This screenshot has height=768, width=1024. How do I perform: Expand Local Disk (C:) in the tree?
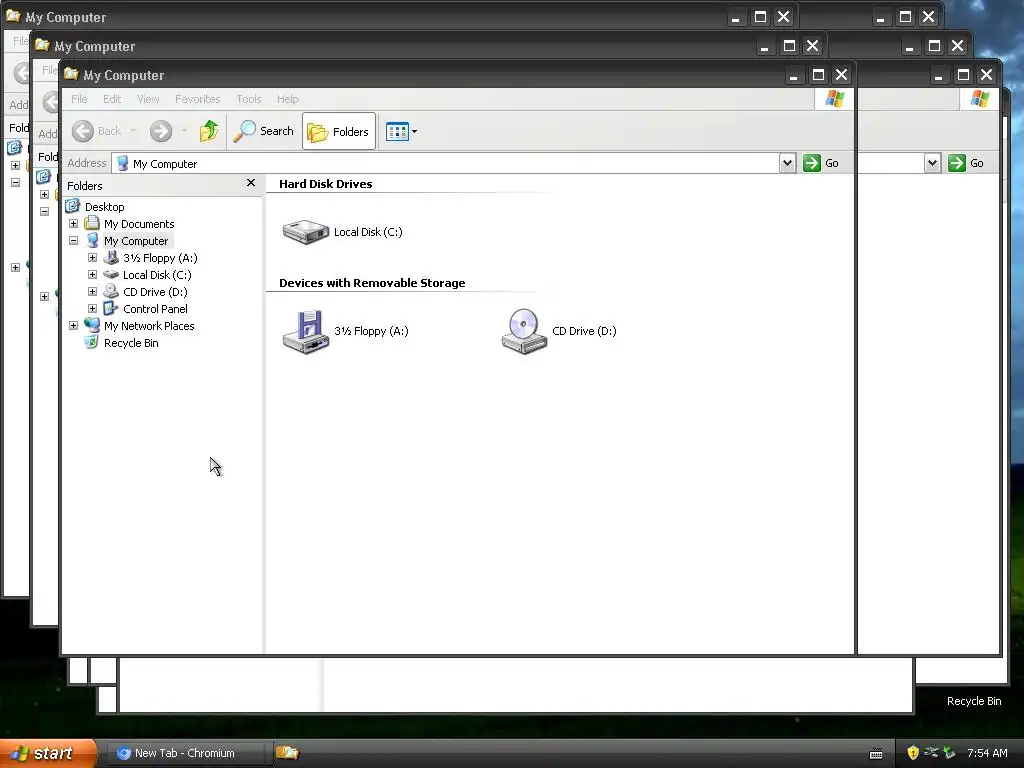92,275
